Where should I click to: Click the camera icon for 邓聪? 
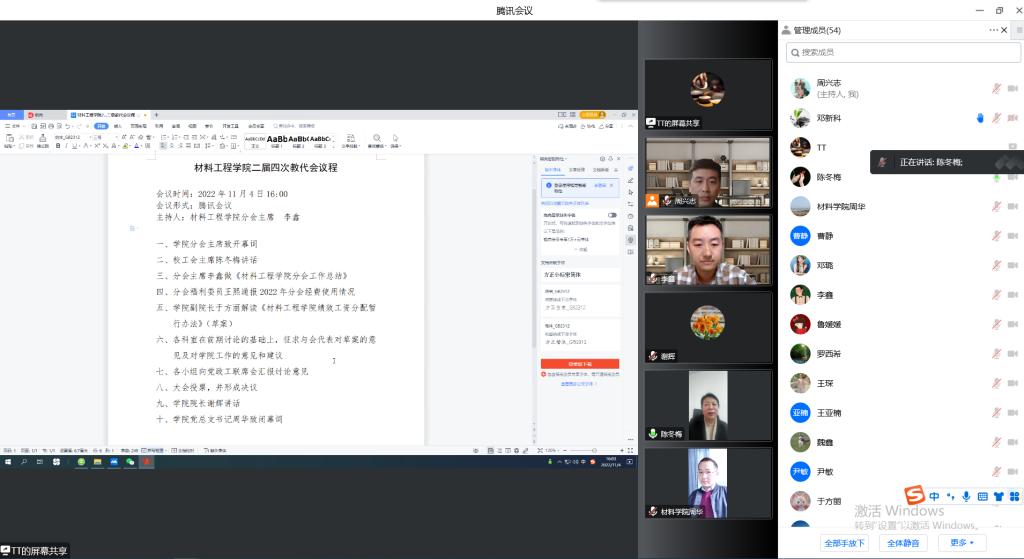(1012, 265)
